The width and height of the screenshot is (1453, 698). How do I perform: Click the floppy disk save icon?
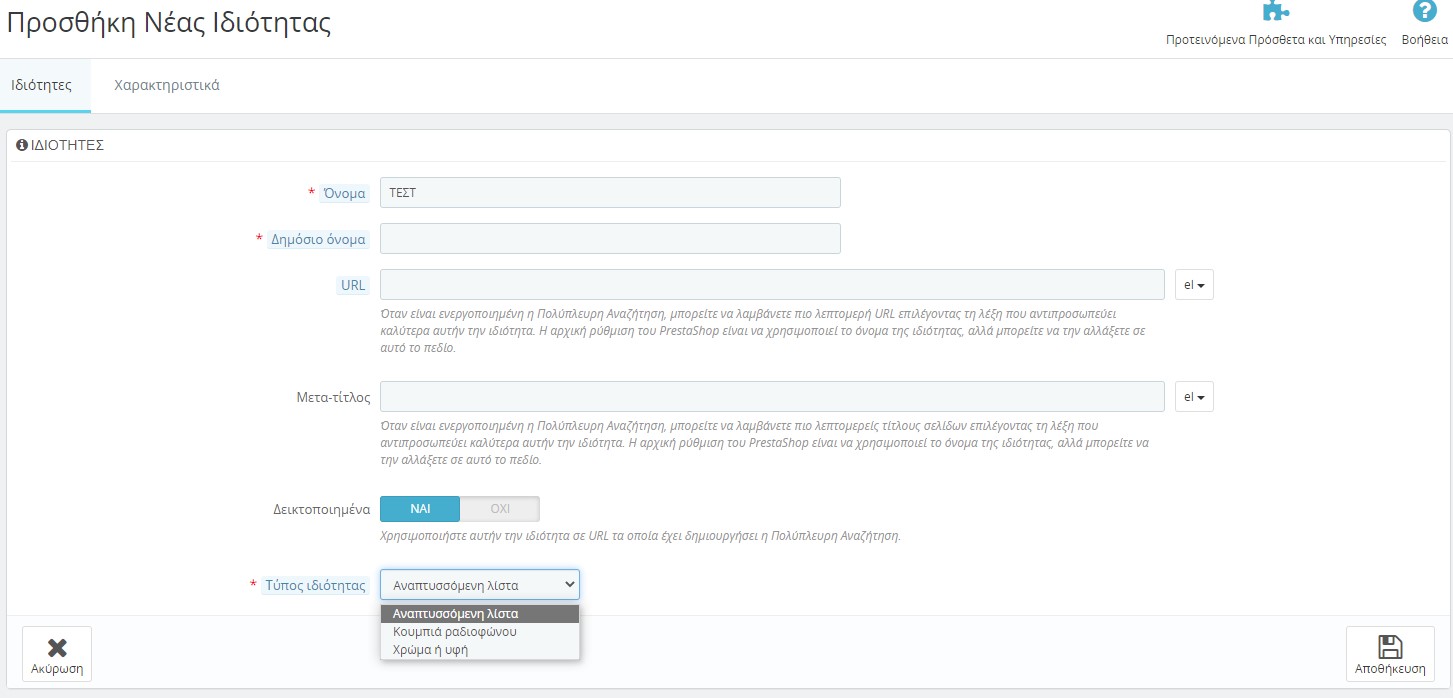[1389, 647]
